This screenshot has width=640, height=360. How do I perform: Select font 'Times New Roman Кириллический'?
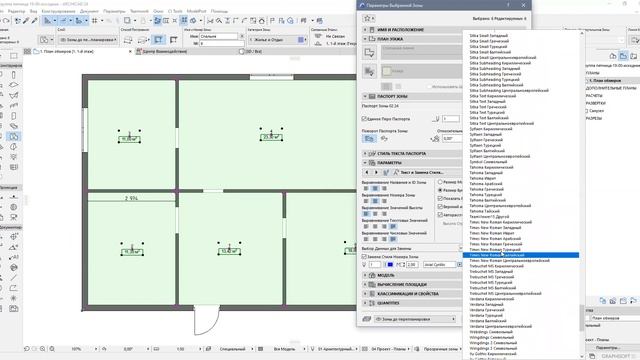point(501,222)
